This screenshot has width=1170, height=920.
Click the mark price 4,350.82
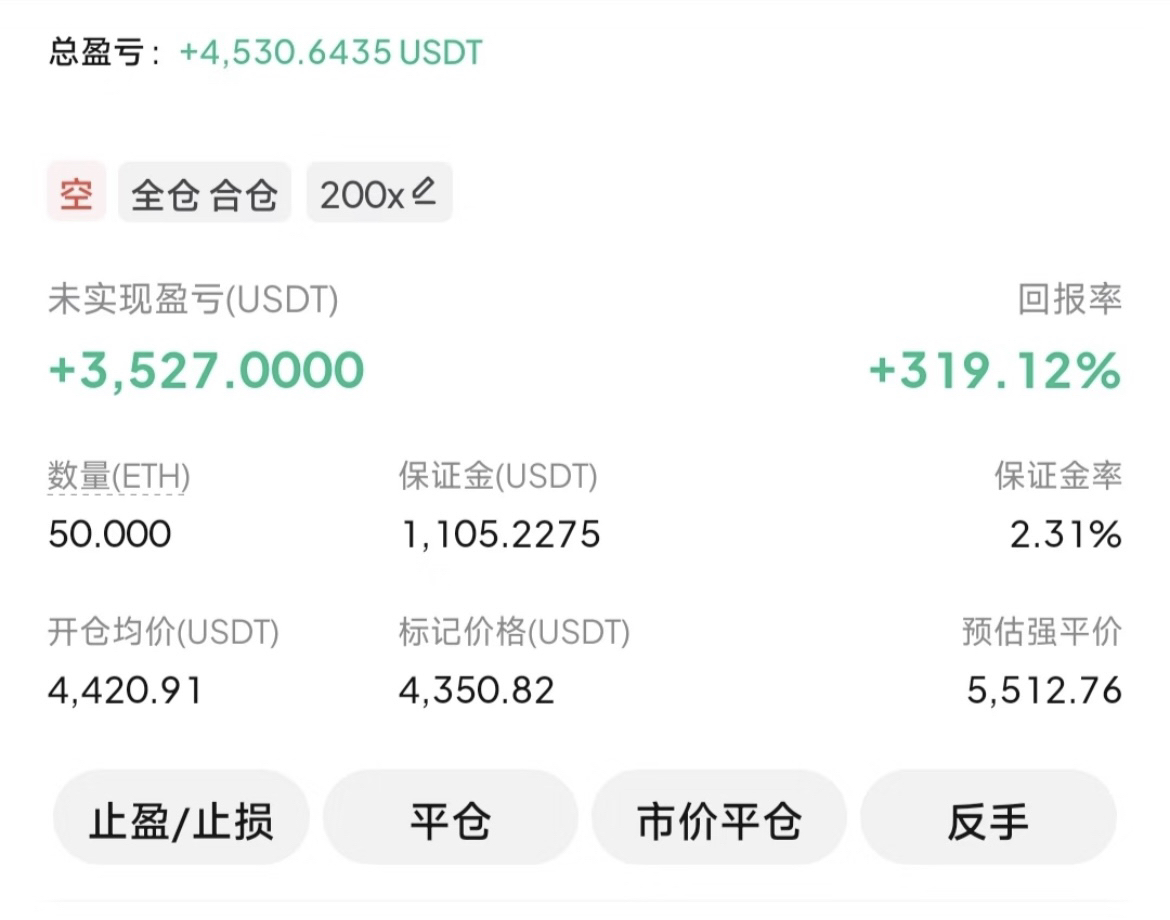(476, 690)
